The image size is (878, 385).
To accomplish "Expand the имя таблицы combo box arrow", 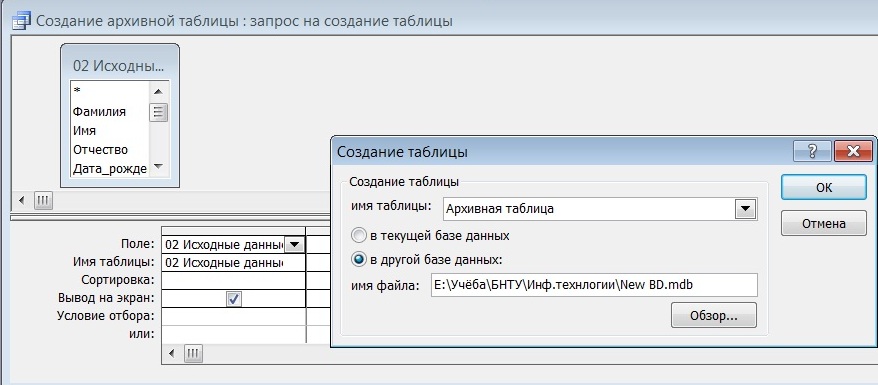I will pyautogui.click(x=745, y=209).
